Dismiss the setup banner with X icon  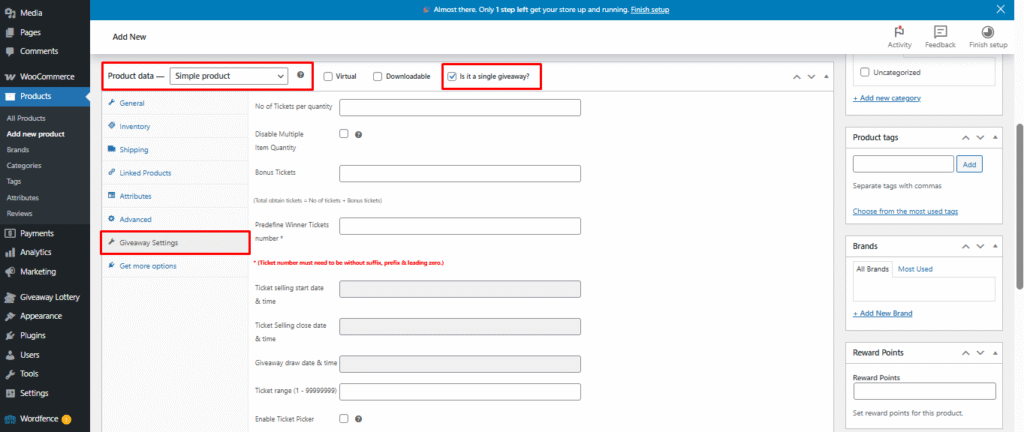(x=1002, y=9)
